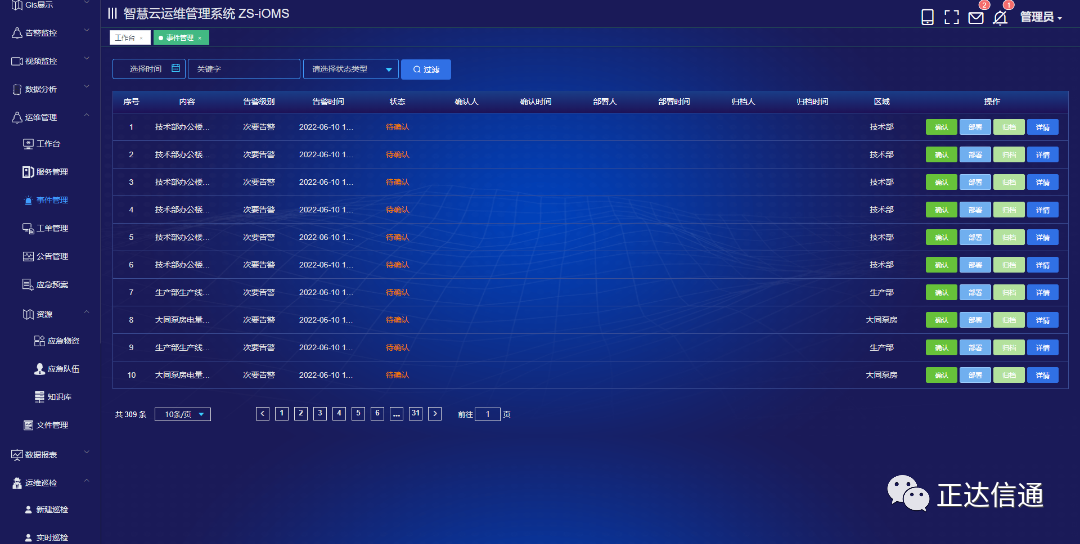1080x544 pixels.
Task: Expand the 视频监控 sidebar menu
Action: [x=50, y=61]
